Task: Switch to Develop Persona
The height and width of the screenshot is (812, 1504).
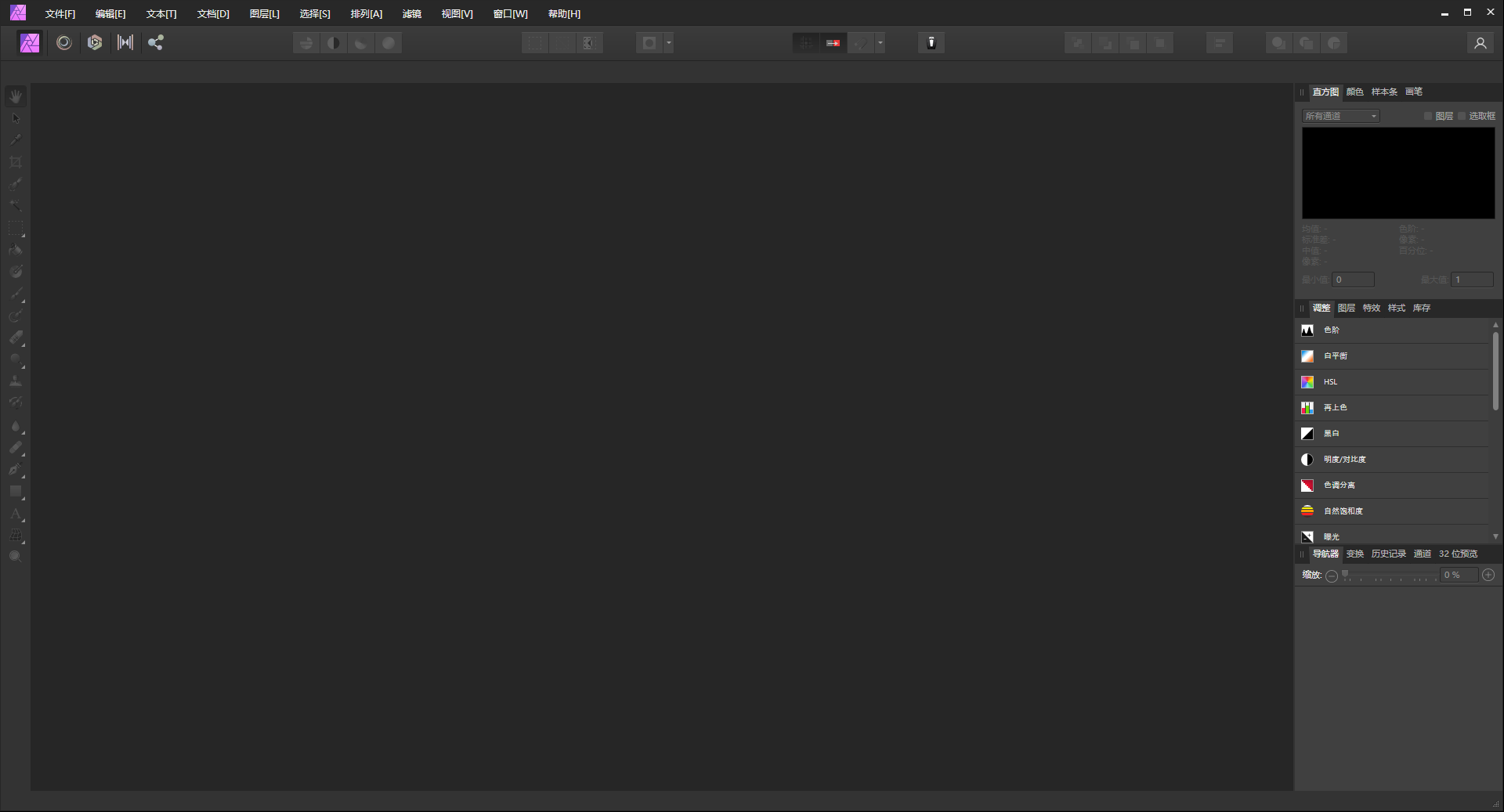Action: point(95,43)
